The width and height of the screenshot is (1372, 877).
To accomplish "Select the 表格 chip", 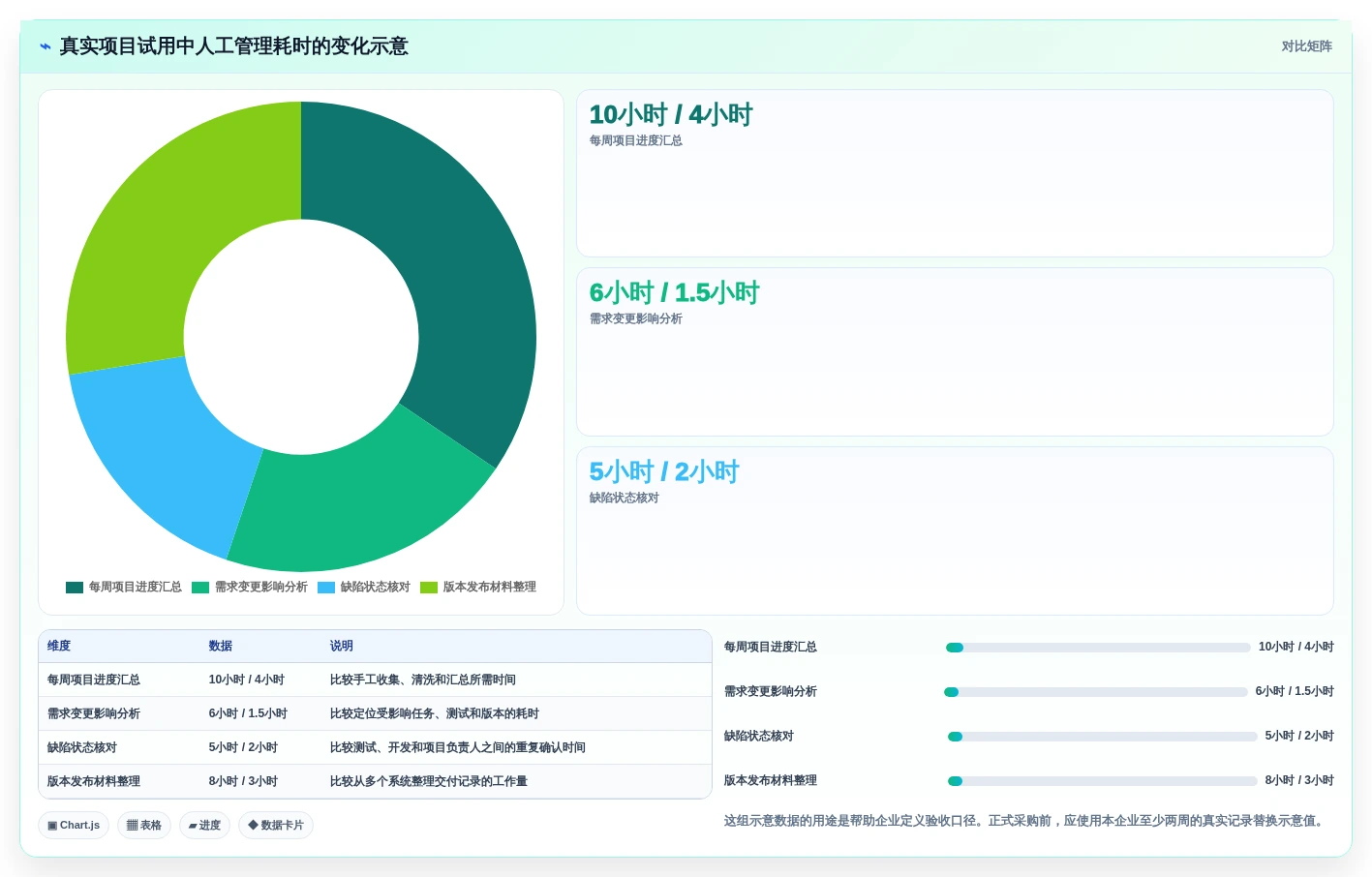I will tap(144, 826).
